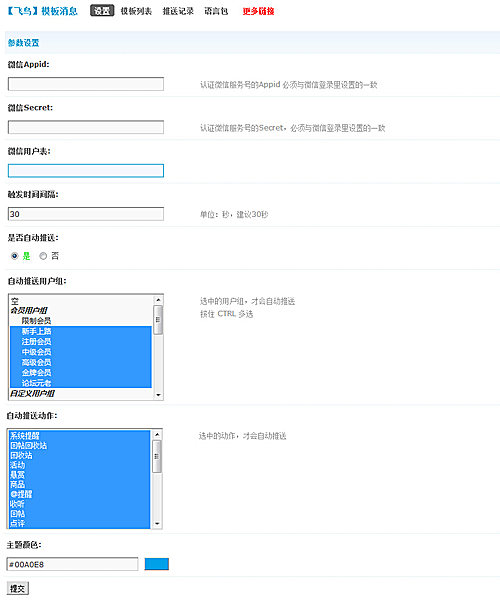The height and width of the screenshot is (602, 500).
Task: Click the #00A0E8 color code field
Action: coord(72,564)
